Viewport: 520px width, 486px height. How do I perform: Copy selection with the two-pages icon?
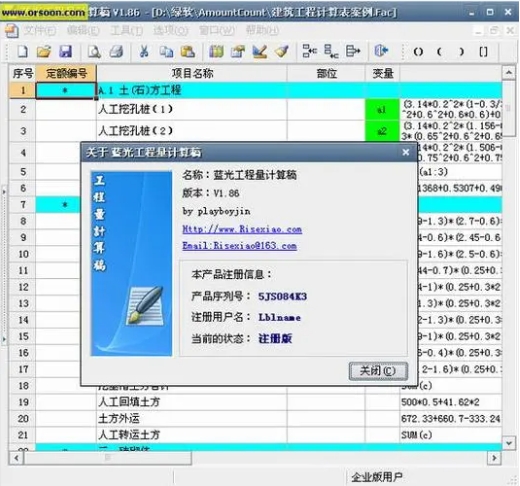(x=166, y=52)
